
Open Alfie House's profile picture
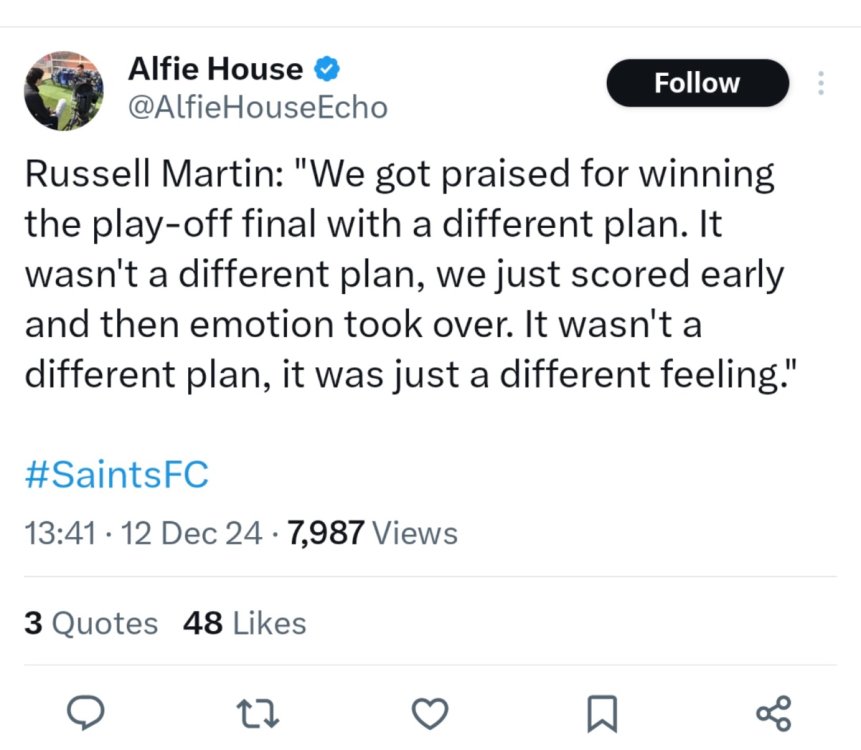pos(63,90)
